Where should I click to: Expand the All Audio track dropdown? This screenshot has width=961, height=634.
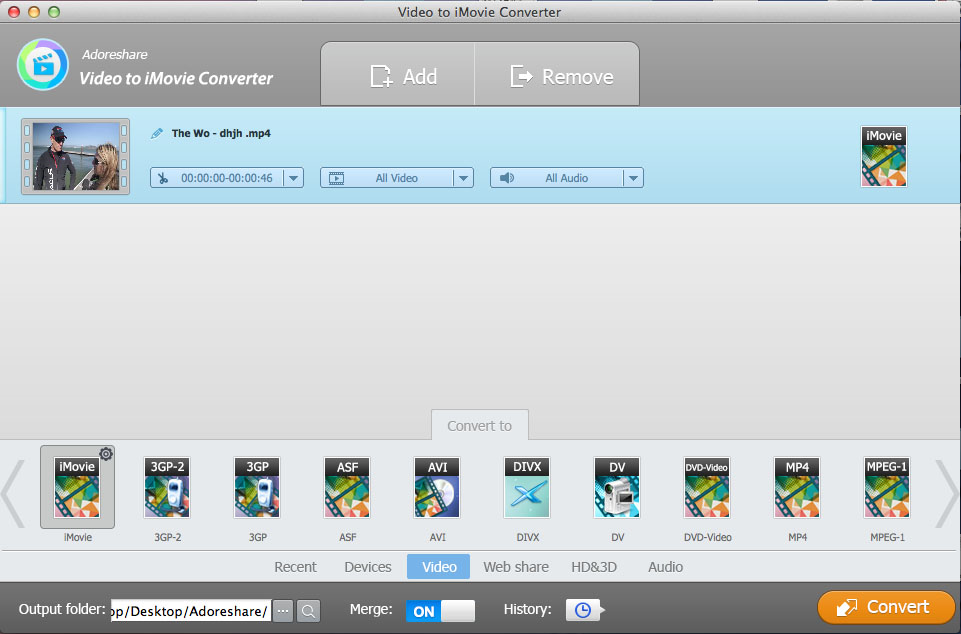633,178
